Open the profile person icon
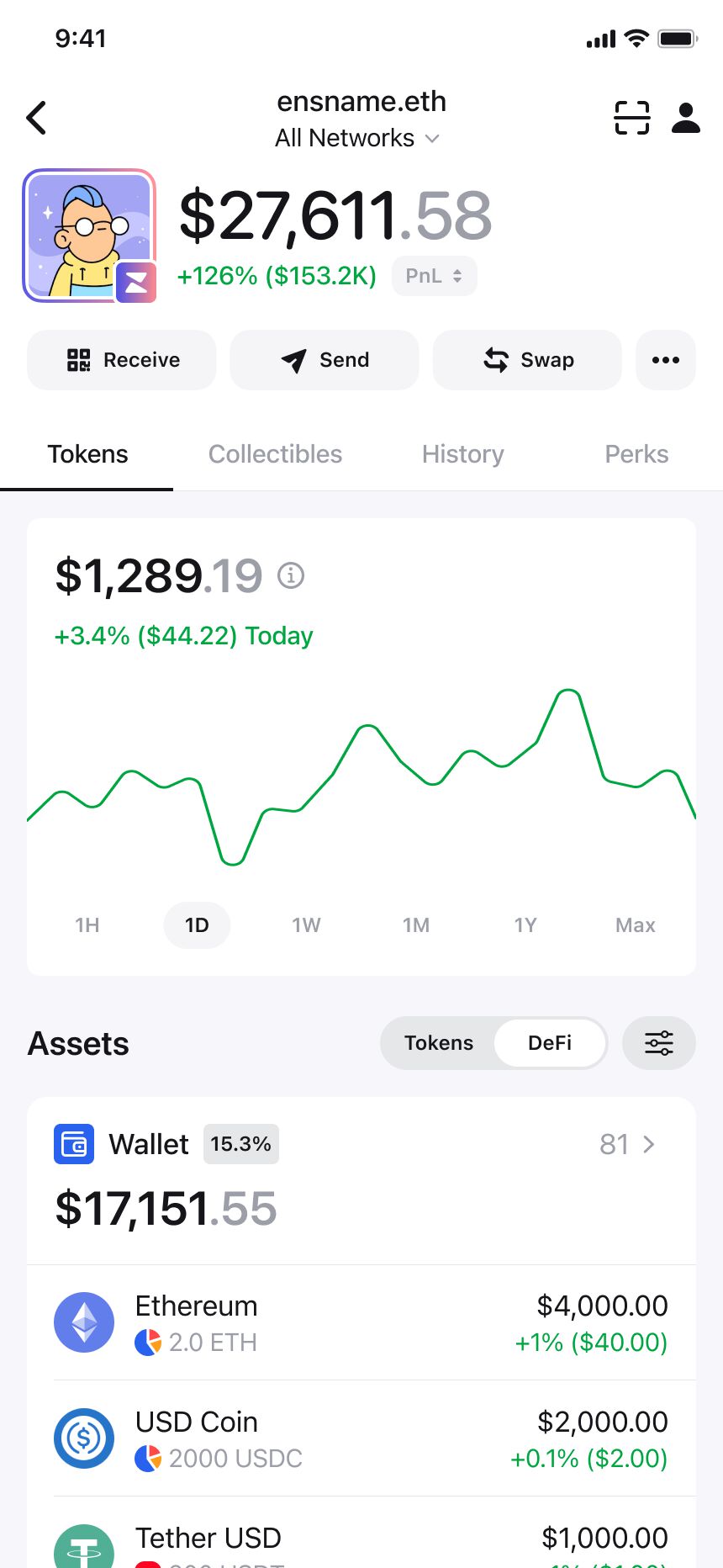 686,118
